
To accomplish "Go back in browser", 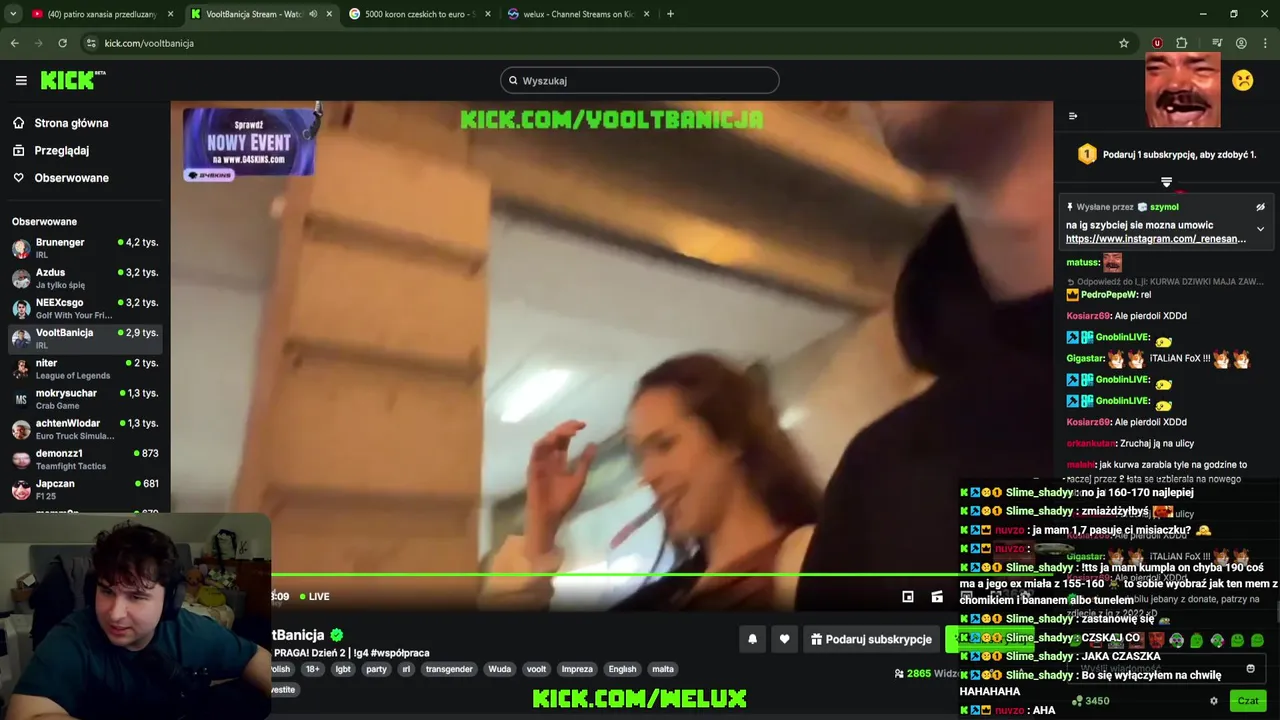I will (14, 43).
